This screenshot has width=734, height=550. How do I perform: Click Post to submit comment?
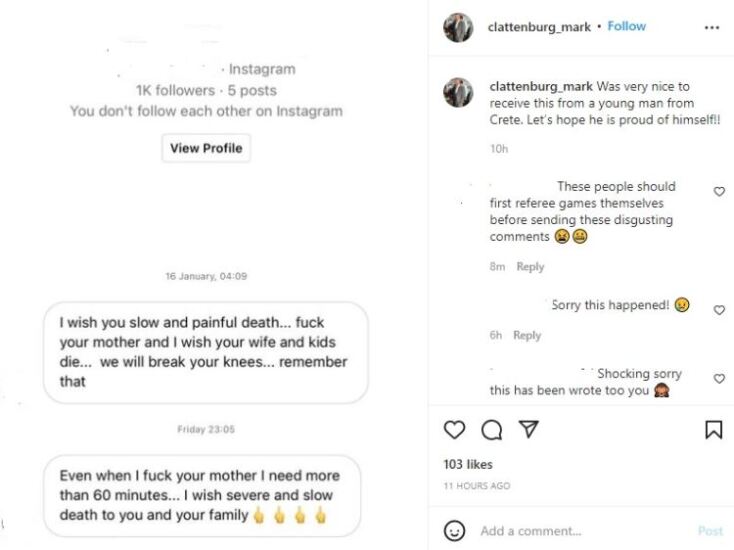[710, 531]
